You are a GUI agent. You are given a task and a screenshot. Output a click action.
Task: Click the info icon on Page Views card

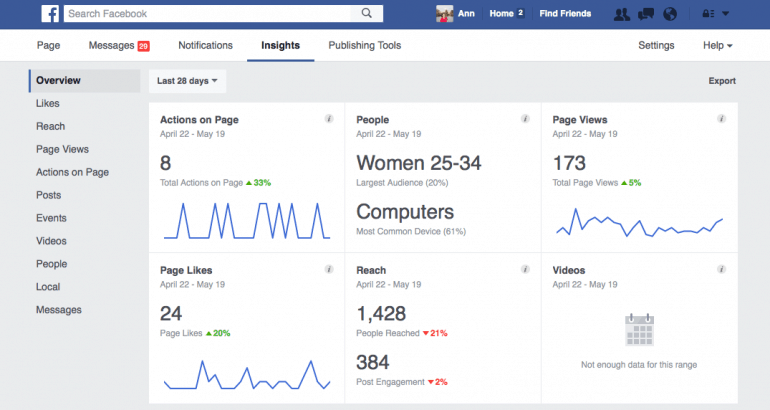click(x=721, y=119)
